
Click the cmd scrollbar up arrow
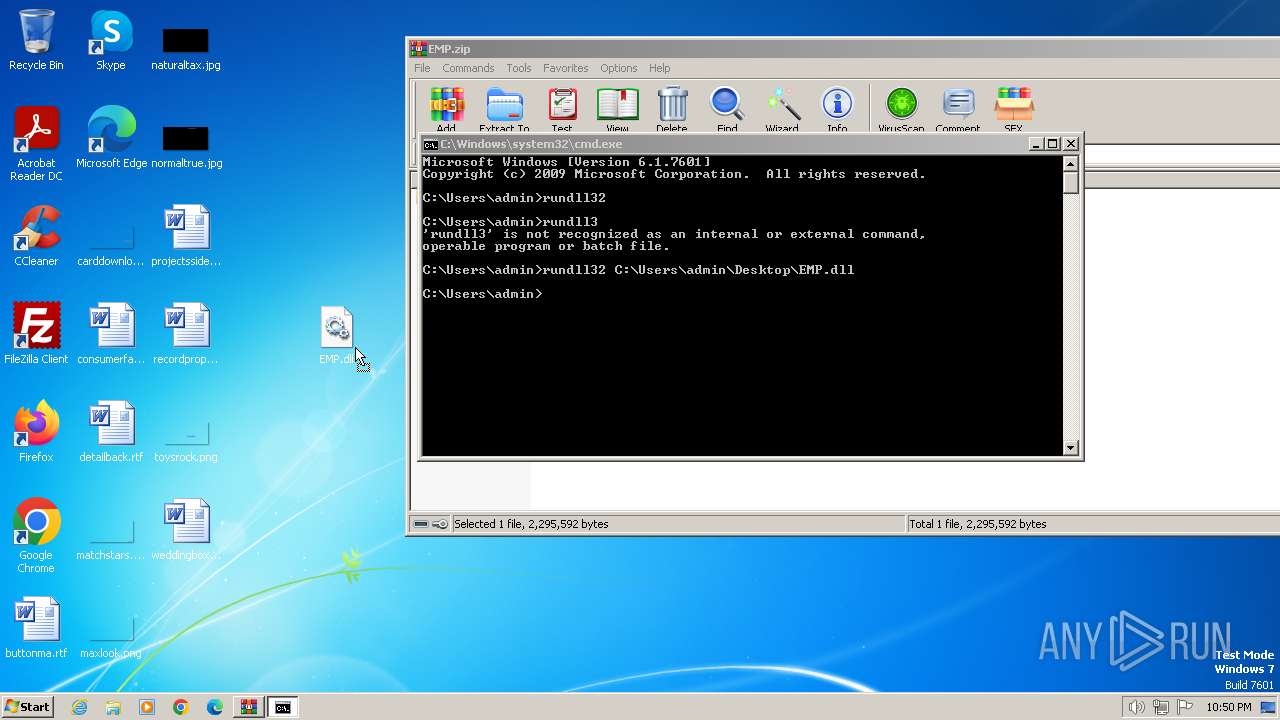click(x=1071, y=164)
